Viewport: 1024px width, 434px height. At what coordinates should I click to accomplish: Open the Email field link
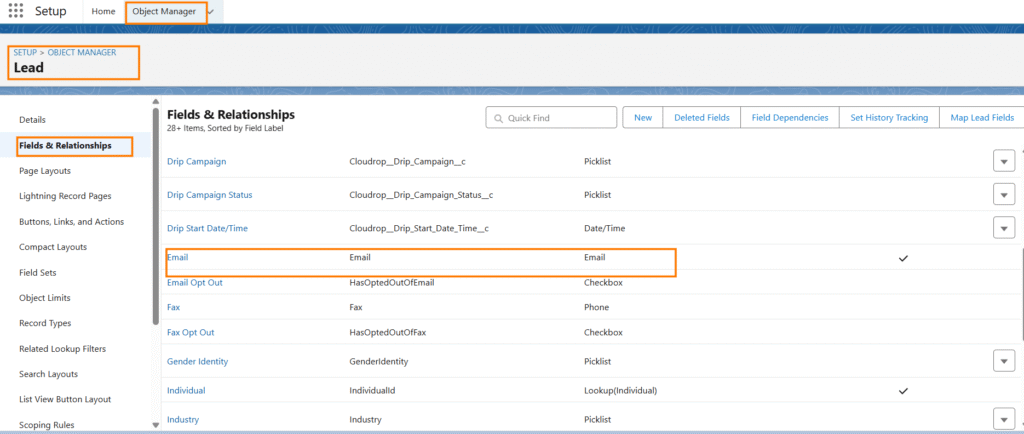pos(177,258)
